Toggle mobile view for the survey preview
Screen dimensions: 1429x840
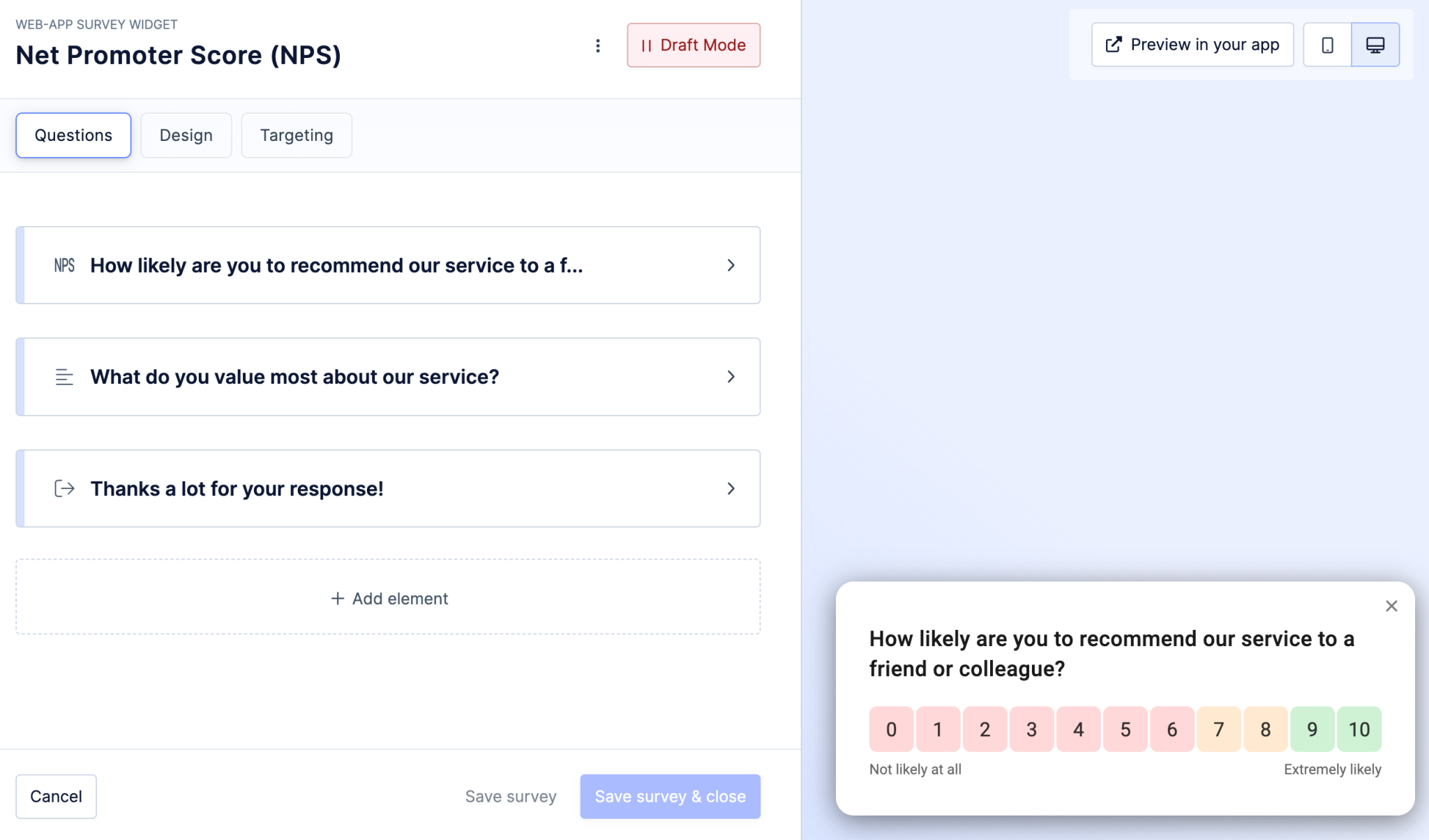[1328, 44]
